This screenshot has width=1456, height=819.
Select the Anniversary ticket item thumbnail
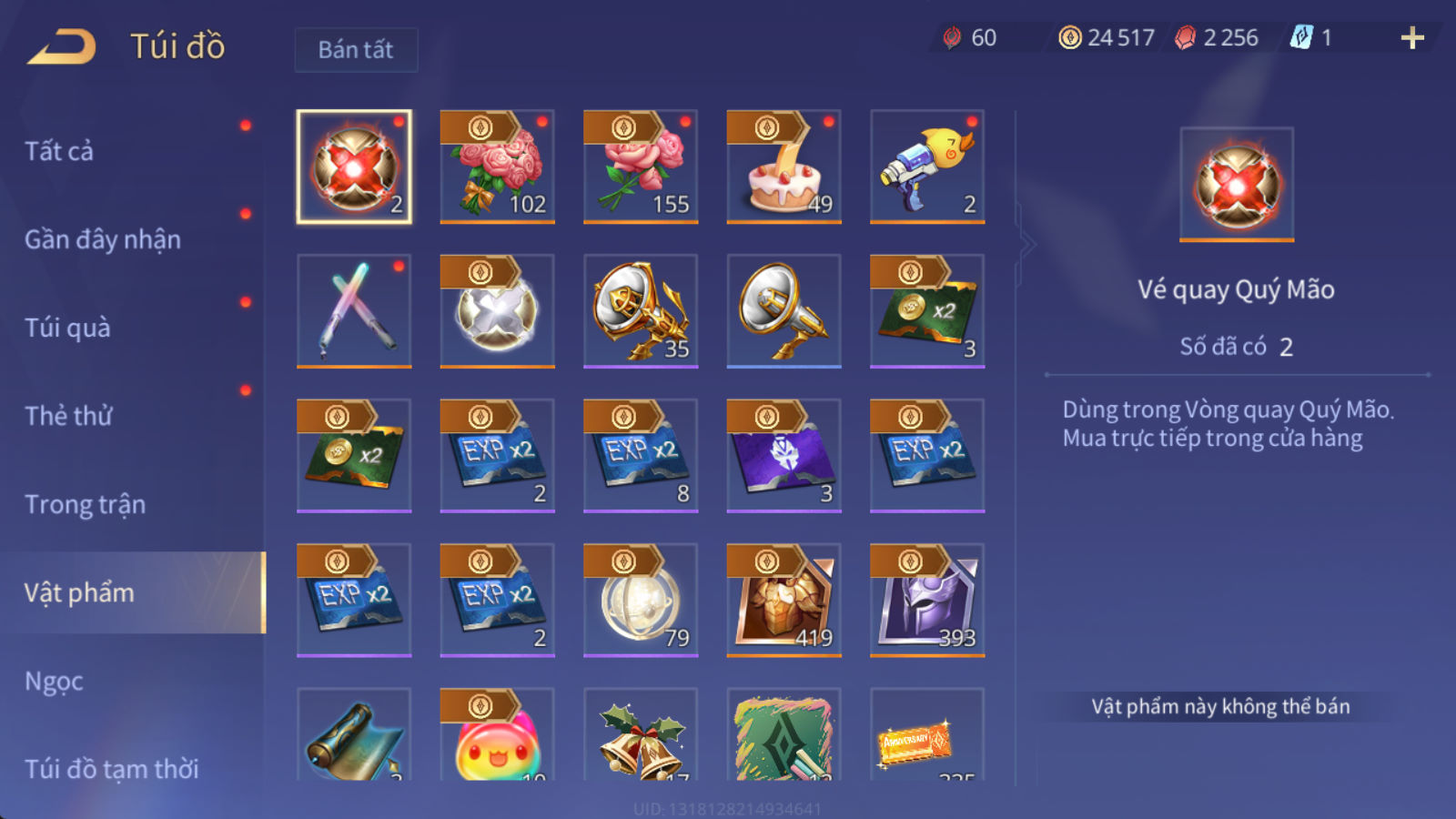[x=927, y=734]
